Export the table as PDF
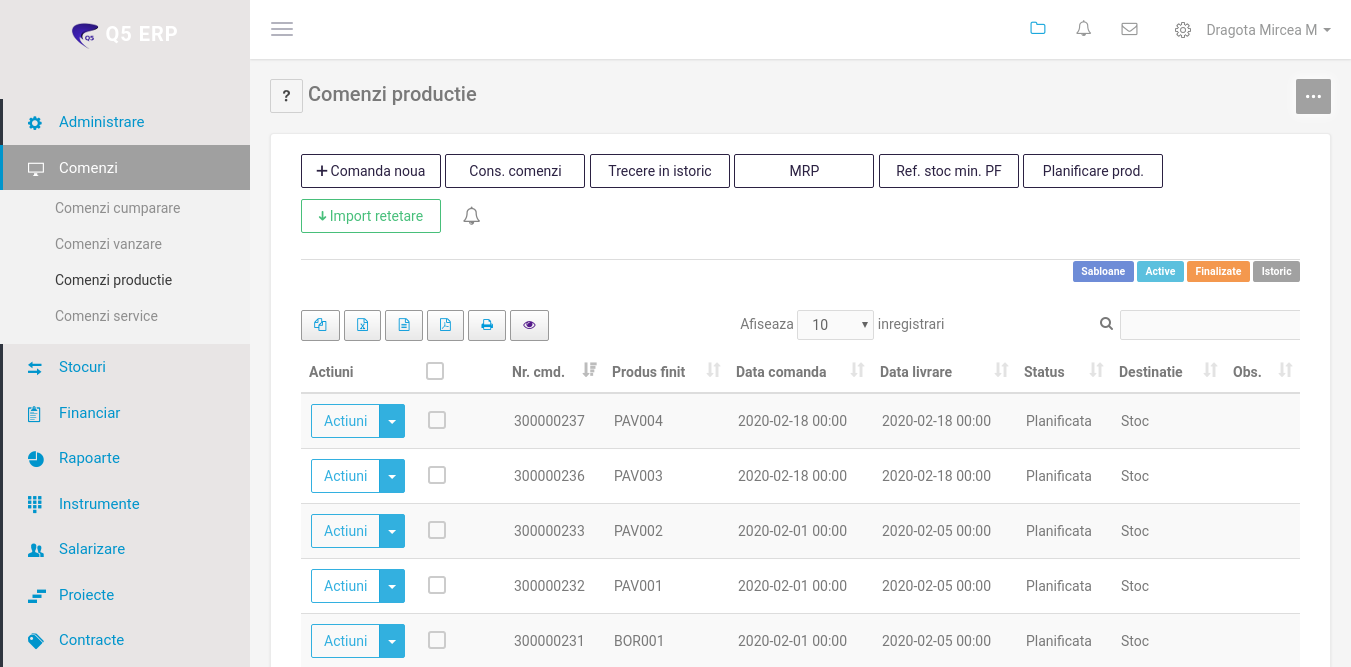The height and width of the screenshot is (667, 1351). (x=445, y=325)
